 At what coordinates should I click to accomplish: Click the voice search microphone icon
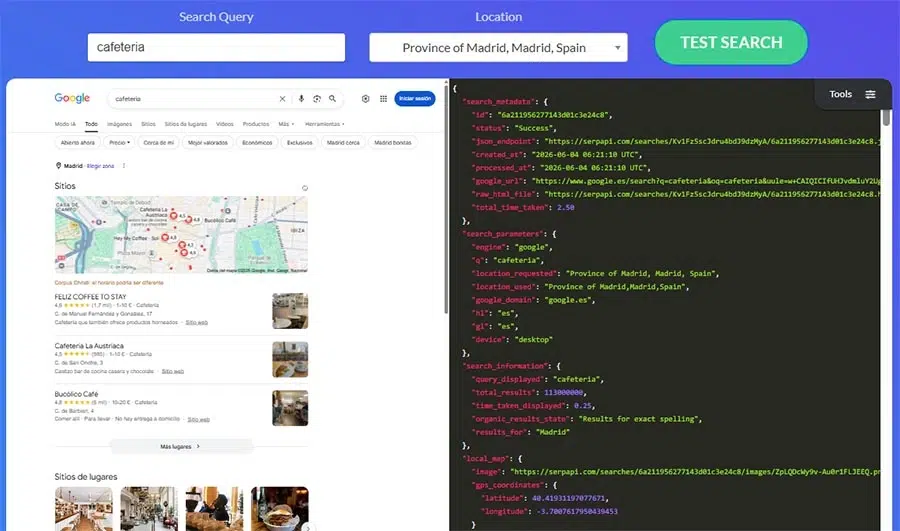click(301, 99)
